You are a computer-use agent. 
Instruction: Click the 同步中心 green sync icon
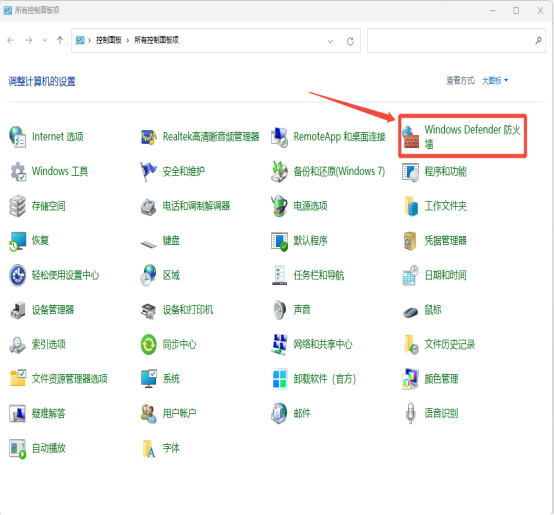coord(148,344)
